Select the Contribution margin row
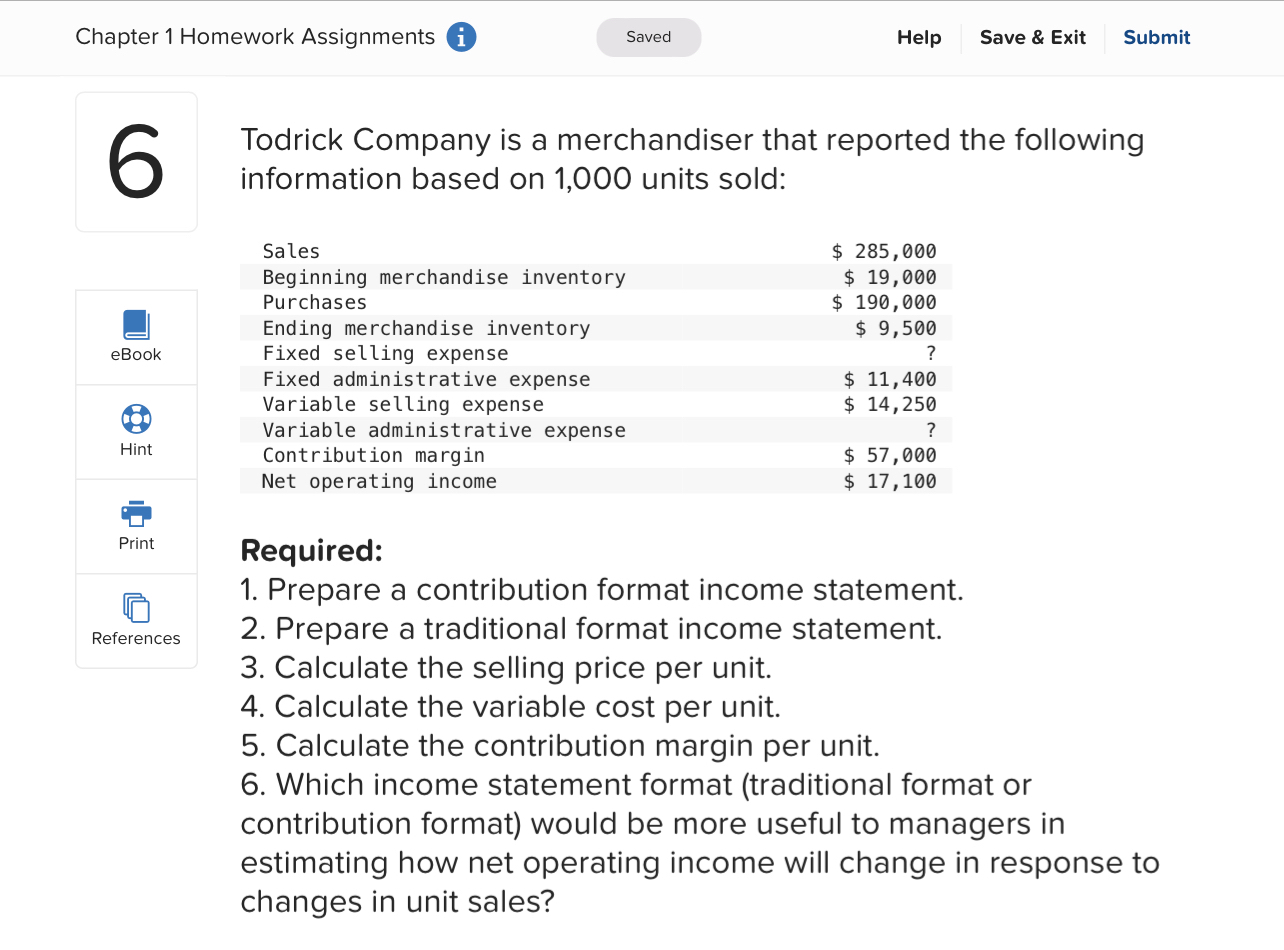 pyautogui.click(x=595, y=455)
